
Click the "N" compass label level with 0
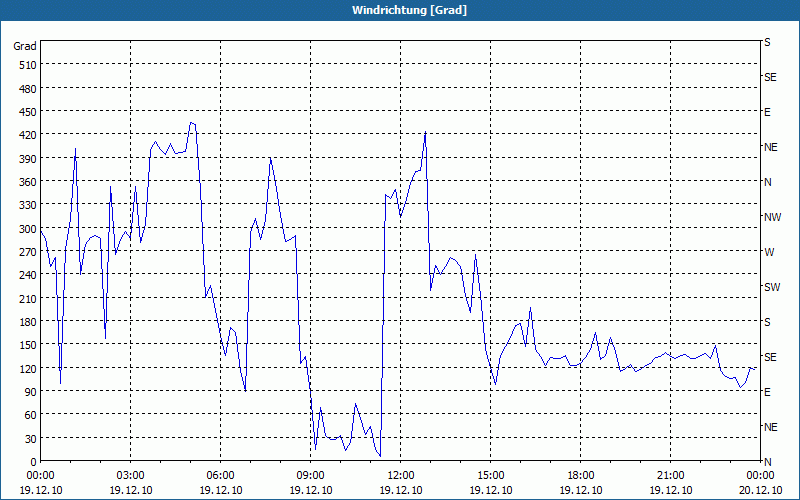click(768, 462)
